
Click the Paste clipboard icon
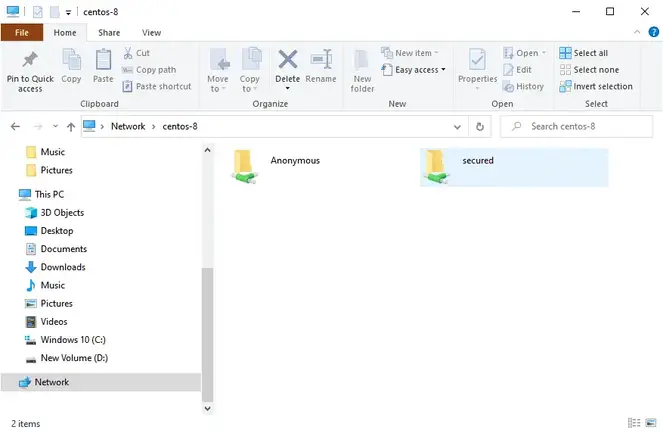point(103,59)
